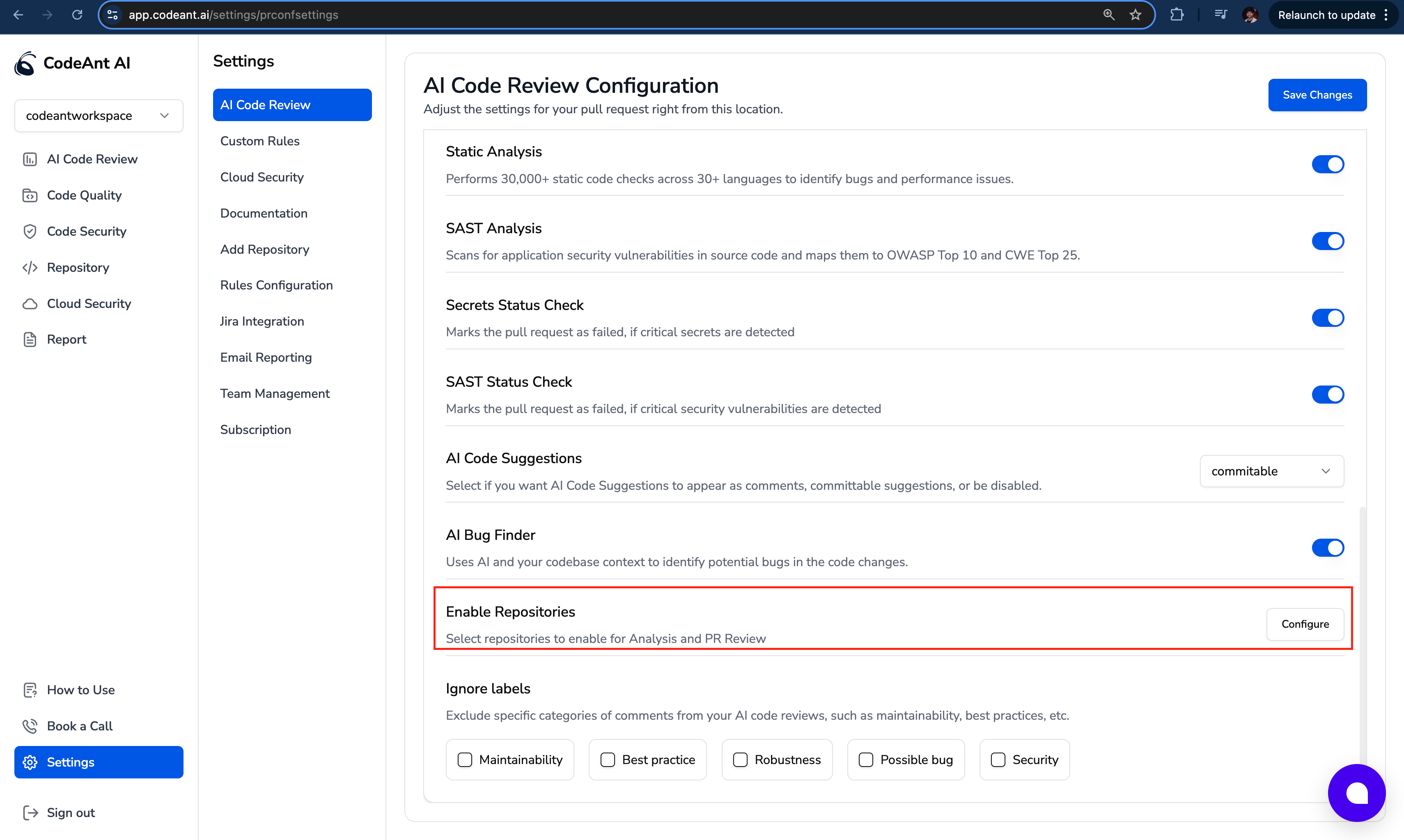This screenshot has width=1404, height=840.
Task: Go to the Jira Integration settings
Action: coord(262,321)
